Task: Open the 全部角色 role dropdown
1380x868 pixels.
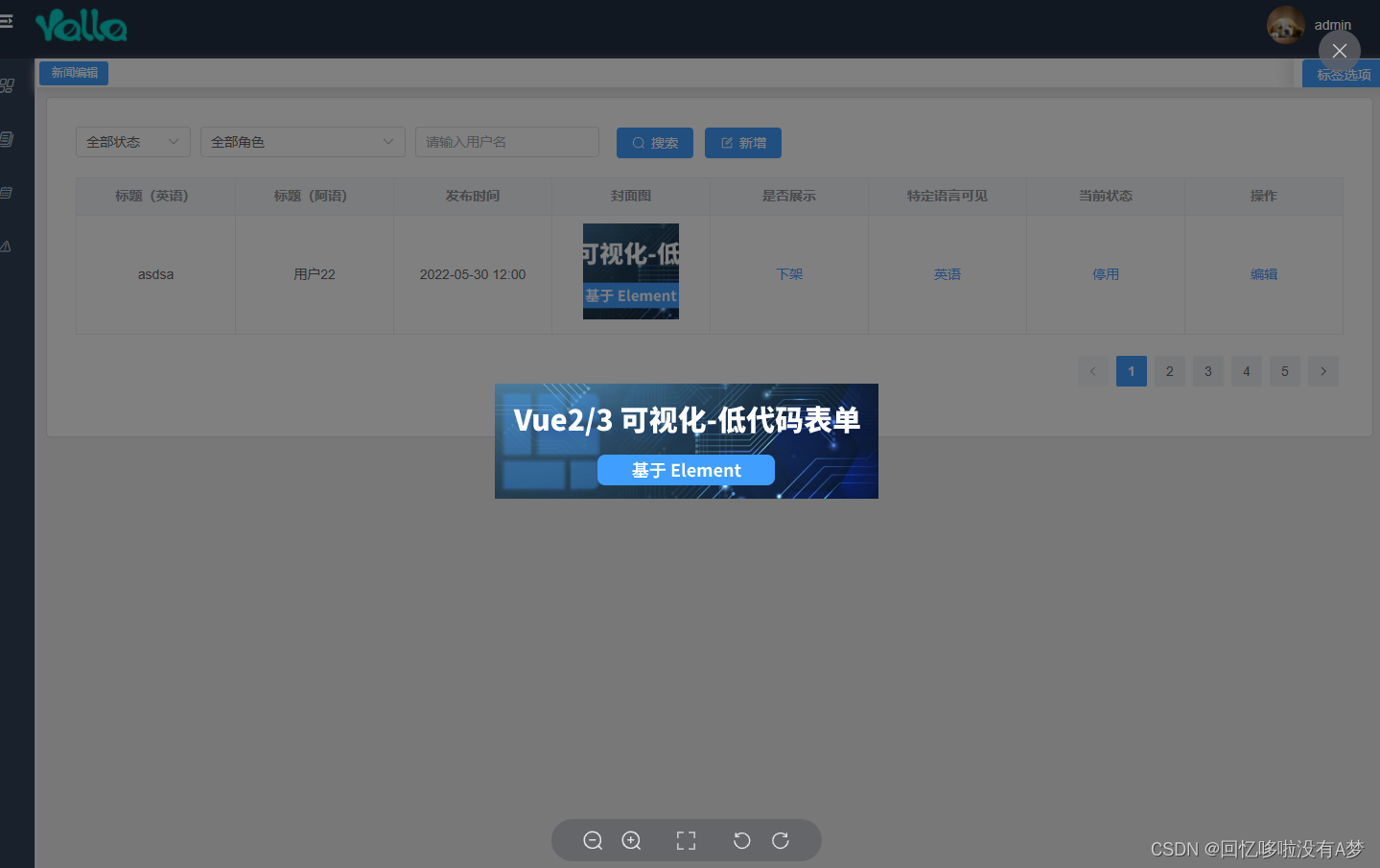Action: [x=303, y=142]
